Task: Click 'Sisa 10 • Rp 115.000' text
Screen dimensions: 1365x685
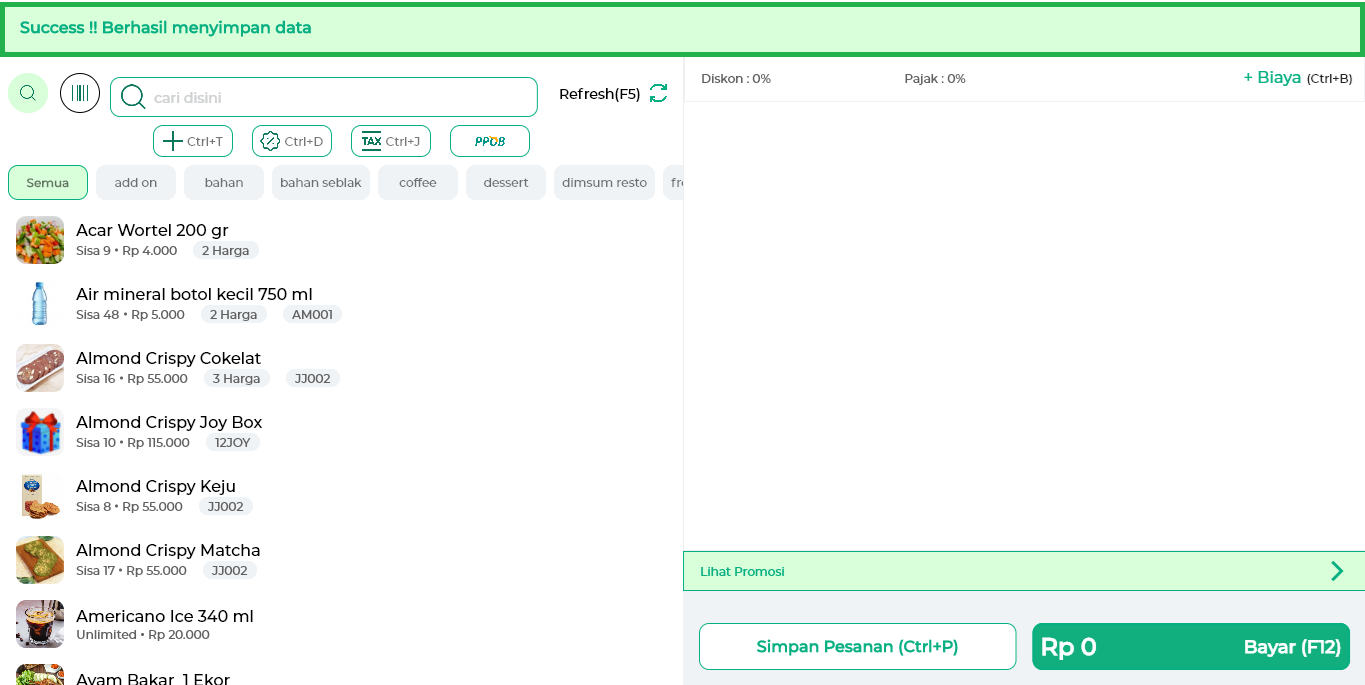Action: point(133,443)
